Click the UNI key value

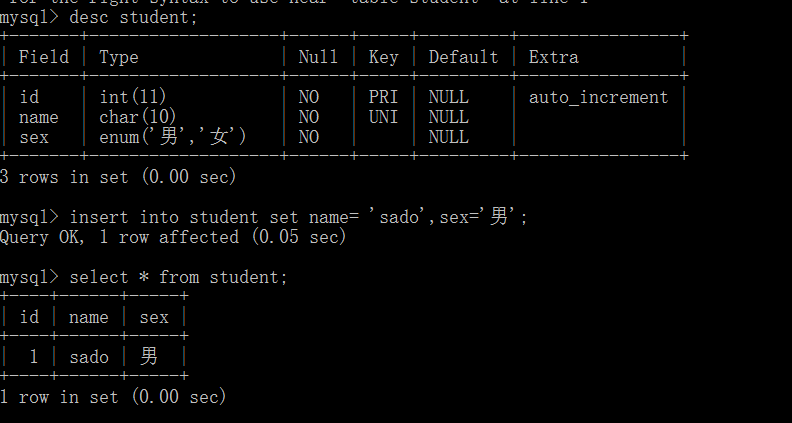[x=383, y=117]
